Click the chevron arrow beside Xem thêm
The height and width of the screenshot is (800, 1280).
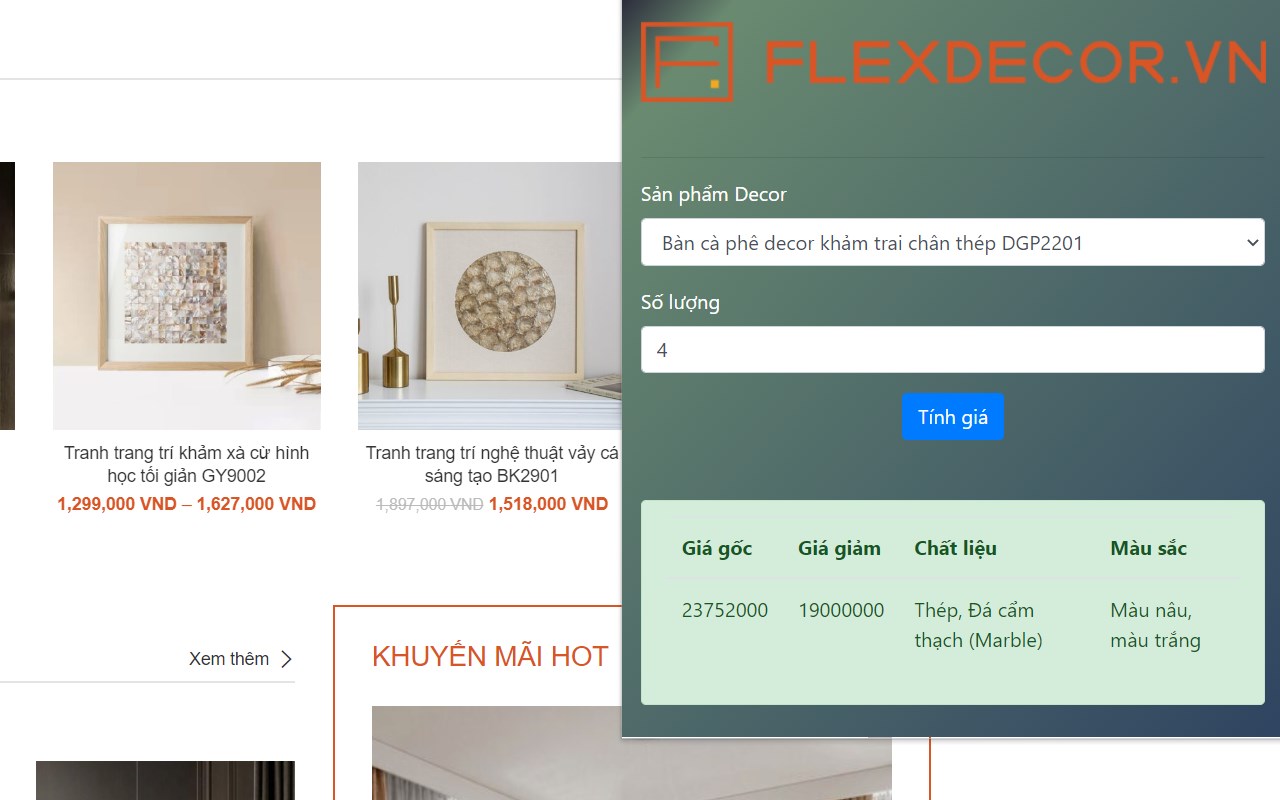[x=286, y=659]
